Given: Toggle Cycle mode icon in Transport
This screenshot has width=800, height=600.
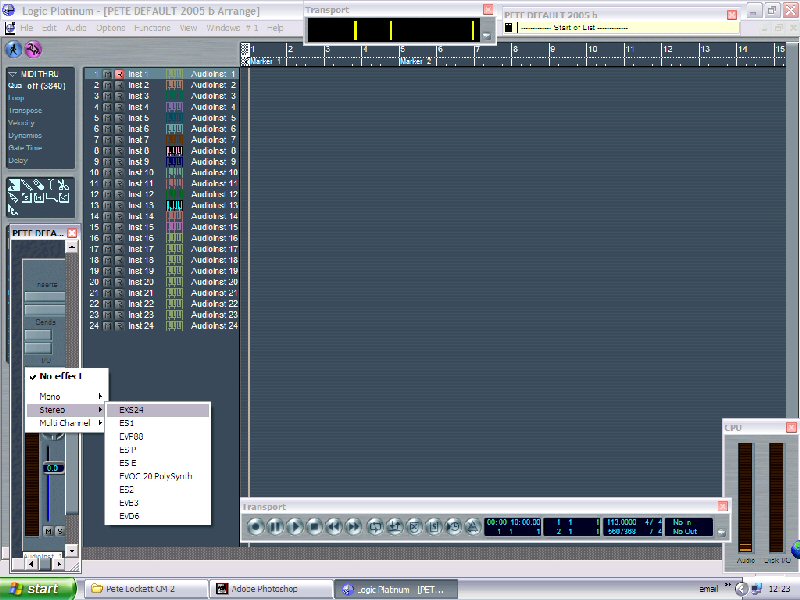Looking at the screenshot, I should (375, 526).
